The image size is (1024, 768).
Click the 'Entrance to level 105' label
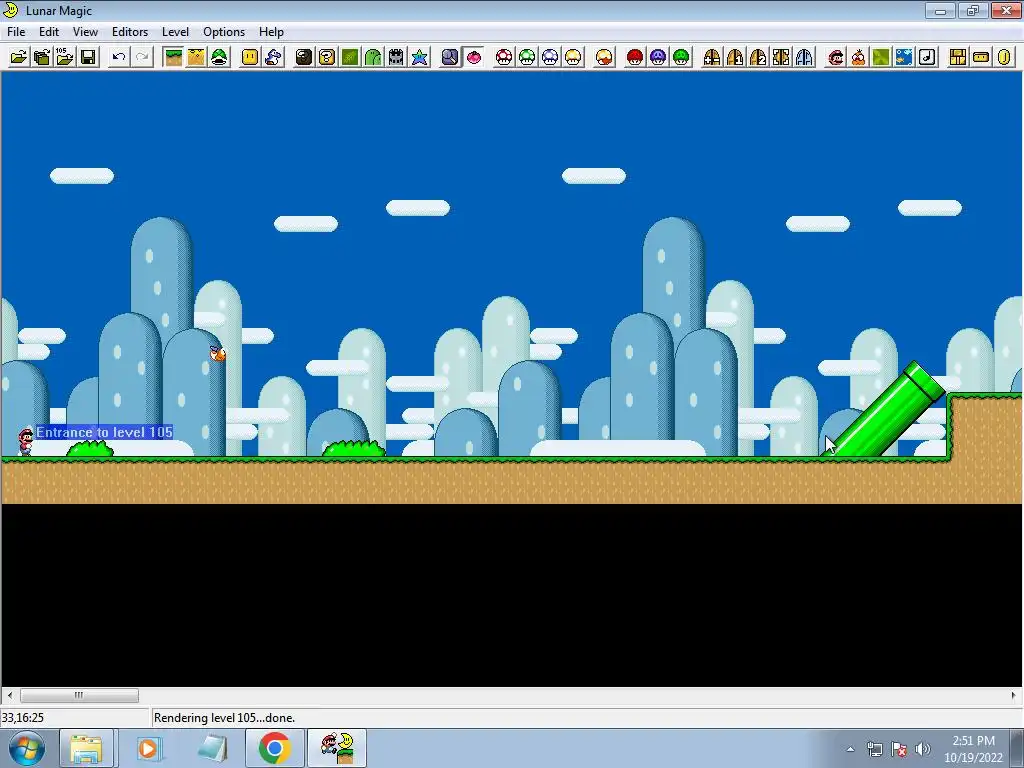(104, 432)
